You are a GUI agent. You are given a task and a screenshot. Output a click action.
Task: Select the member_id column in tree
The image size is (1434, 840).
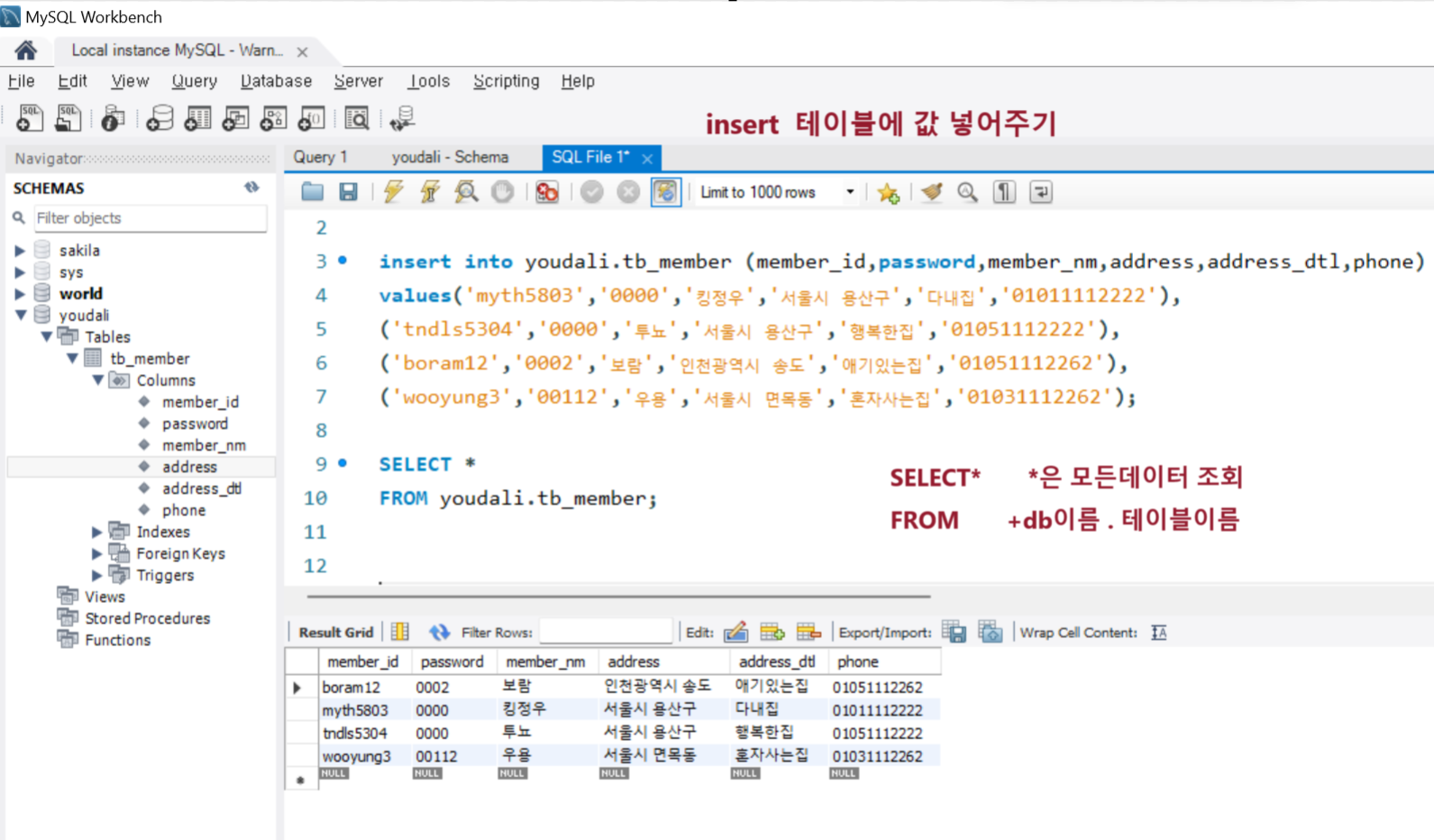coord(200,402)
